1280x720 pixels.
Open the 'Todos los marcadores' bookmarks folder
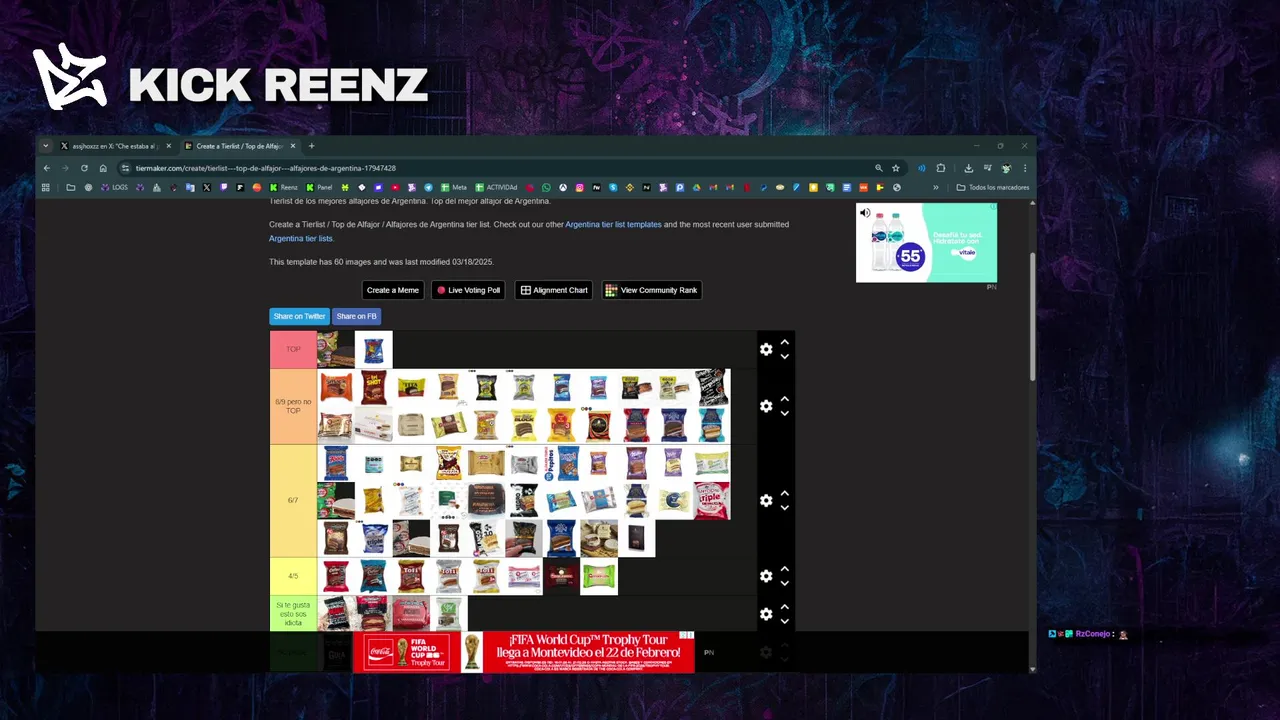[993, 187]
